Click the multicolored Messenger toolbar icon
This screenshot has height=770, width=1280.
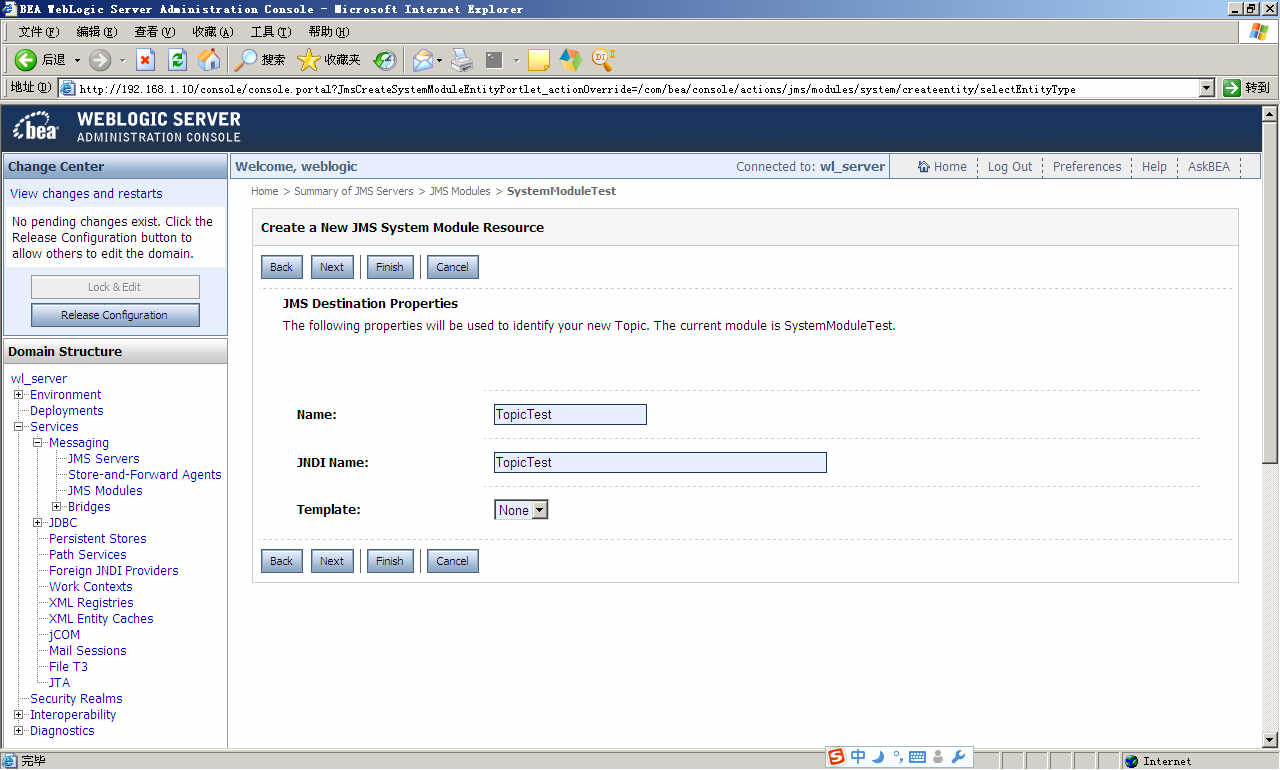[571, 60]
